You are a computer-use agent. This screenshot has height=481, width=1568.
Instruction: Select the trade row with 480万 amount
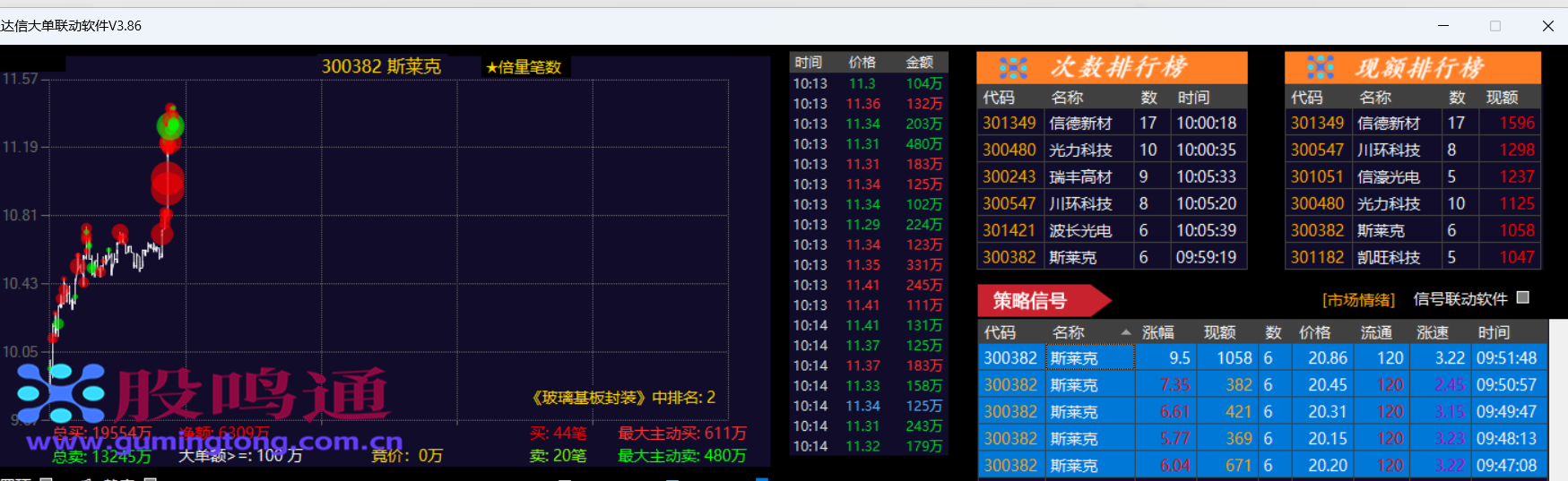[868, 144]
